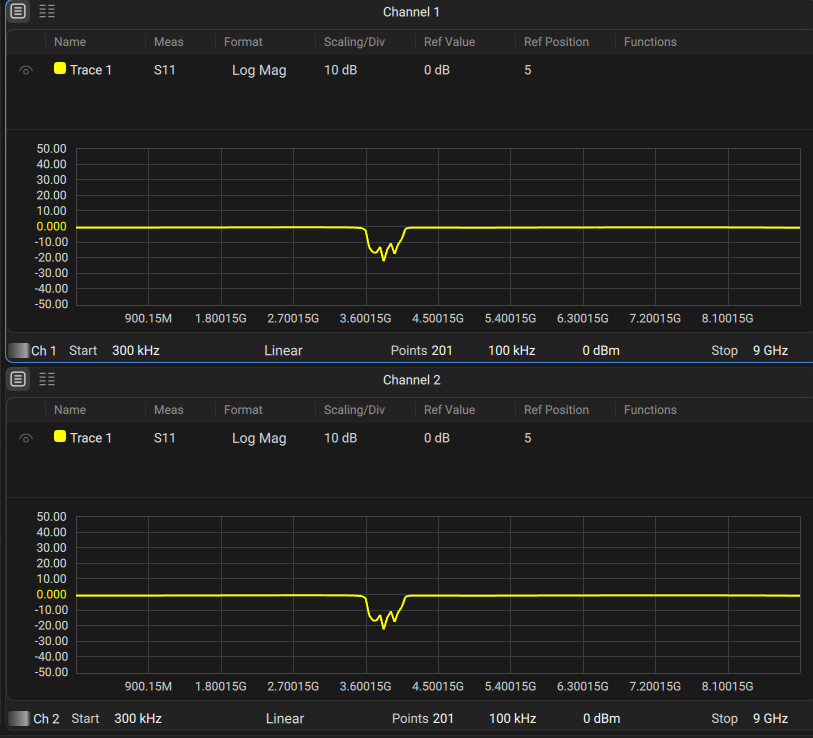Click the Points 201 setting in Channel 2
This screenshot has width=813, height=738.
pyautogui.click(x=424, y=718)
